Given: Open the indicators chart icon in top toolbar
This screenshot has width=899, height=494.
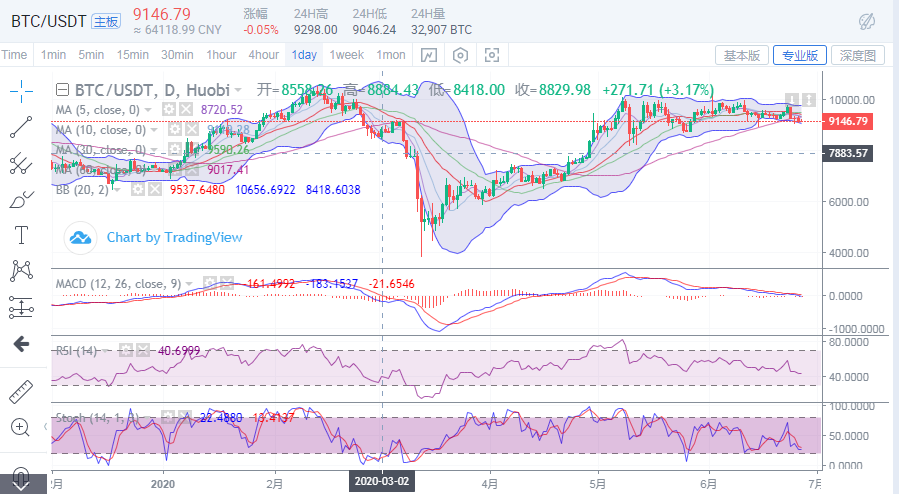Looking at the screenshot, I should [428, 55].
